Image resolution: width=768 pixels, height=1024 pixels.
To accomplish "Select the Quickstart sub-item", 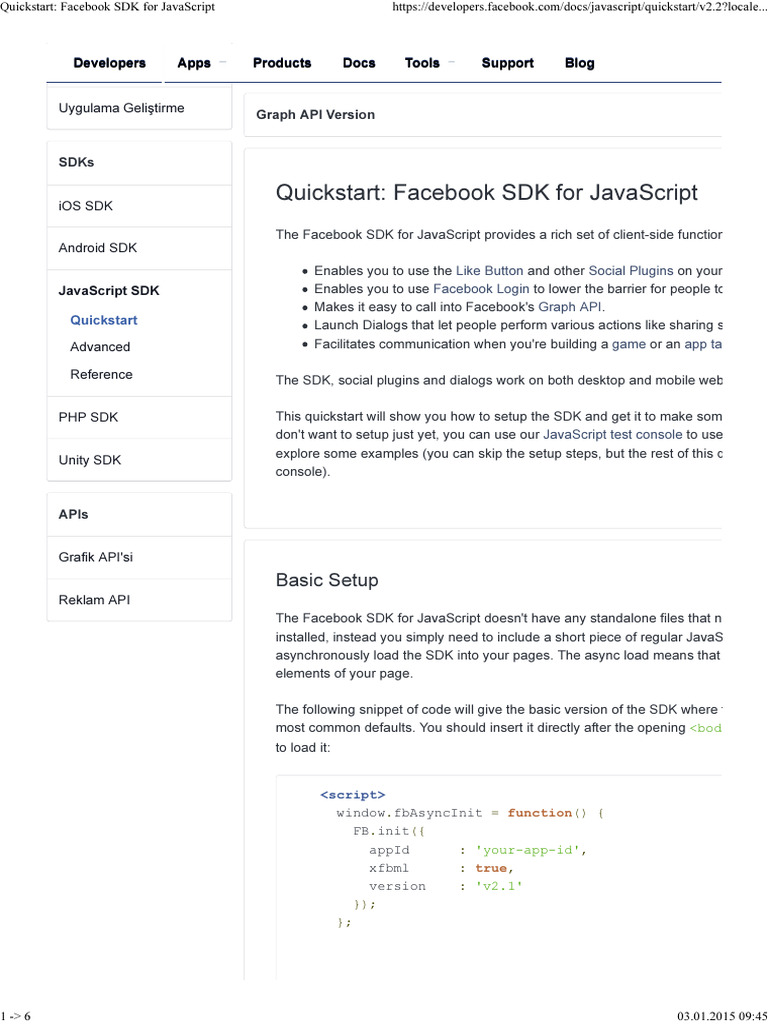I will tap(104, 320).
